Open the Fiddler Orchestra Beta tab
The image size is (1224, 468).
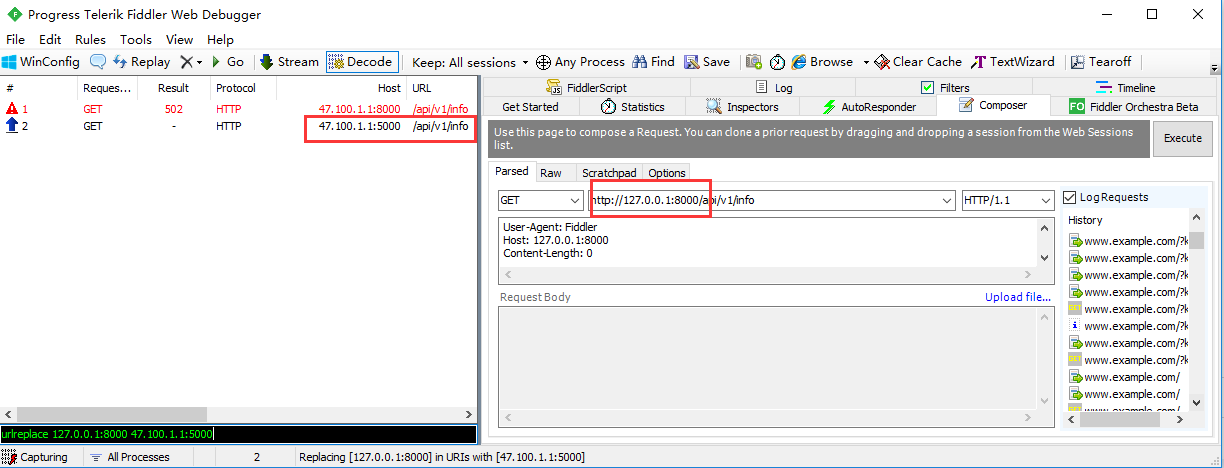(x=1133, y=107)
